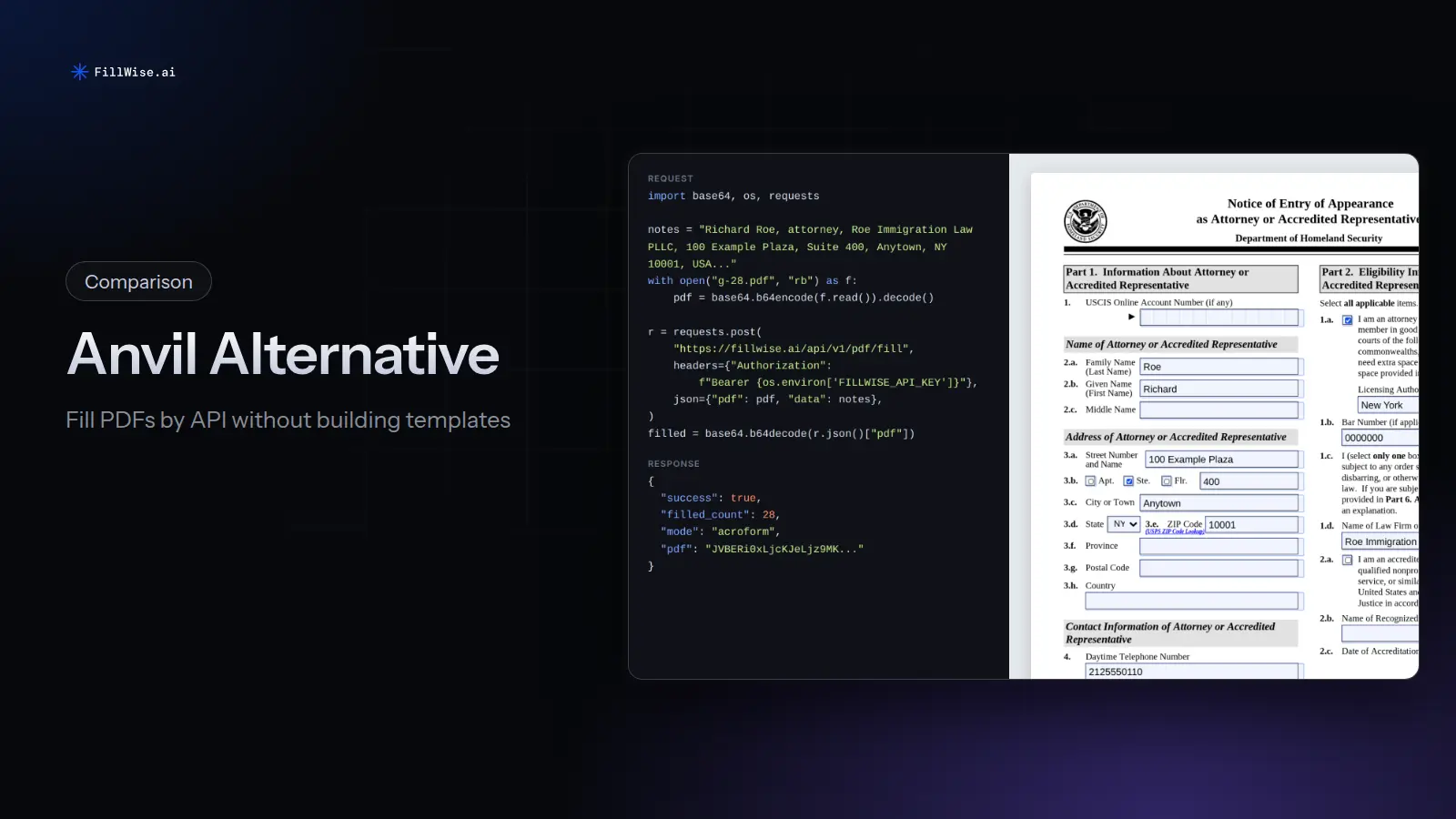The width and height of the screenshot is (1456, 819).
Task: Click the Licensing Authority field New York
Action: pyautogui.click(x=1388, y=405)
